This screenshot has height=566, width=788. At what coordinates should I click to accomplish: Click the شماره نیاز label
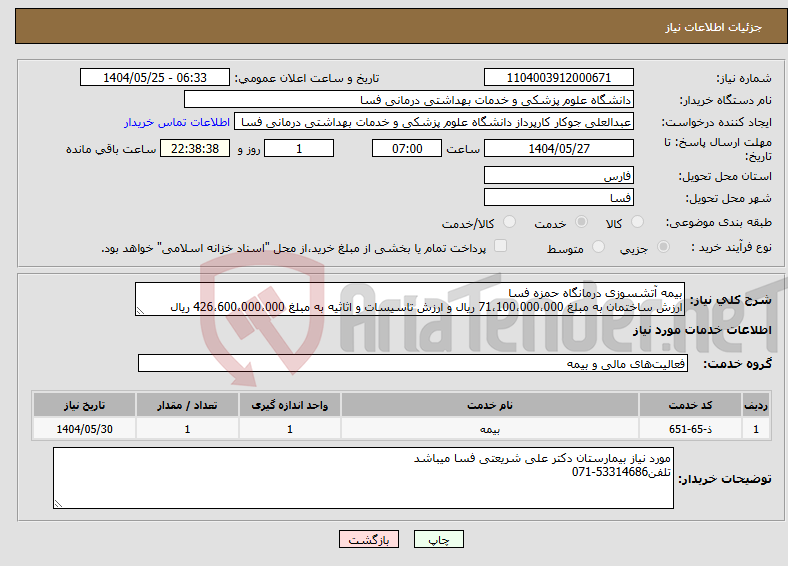tap(744, 78)
